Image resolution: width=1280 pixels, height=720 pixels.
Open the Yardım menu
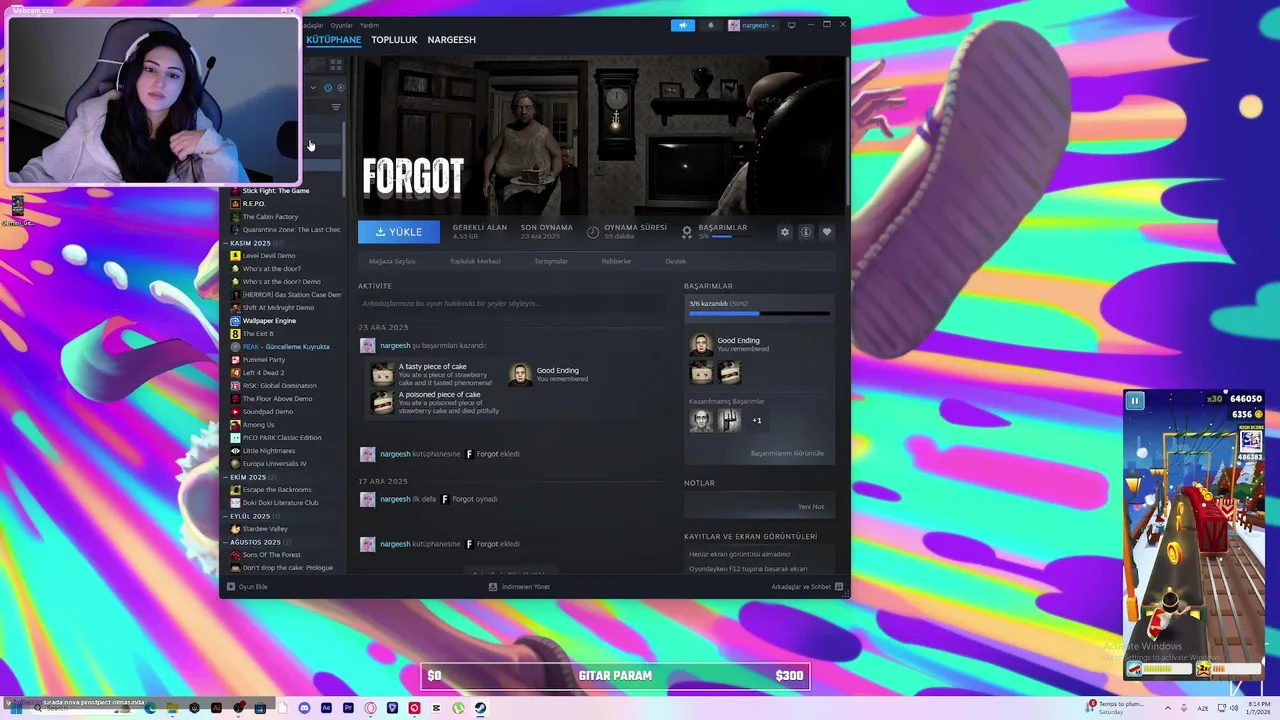coord(369,25)
